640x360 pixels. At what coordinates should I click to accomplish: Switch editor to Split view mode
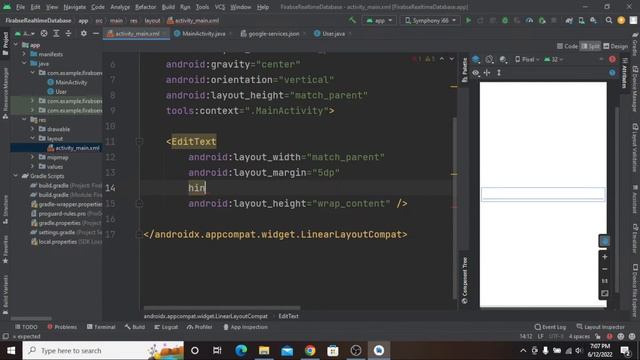590,46
